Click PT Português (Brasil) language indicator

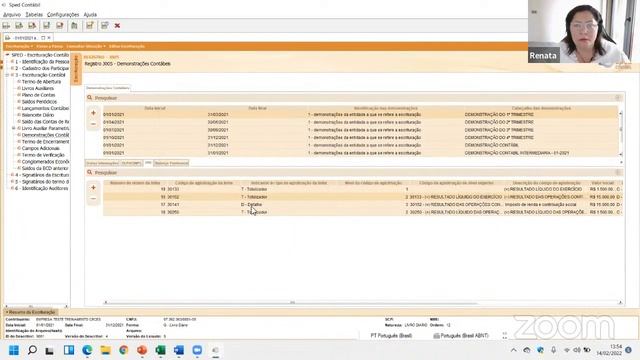391,336
